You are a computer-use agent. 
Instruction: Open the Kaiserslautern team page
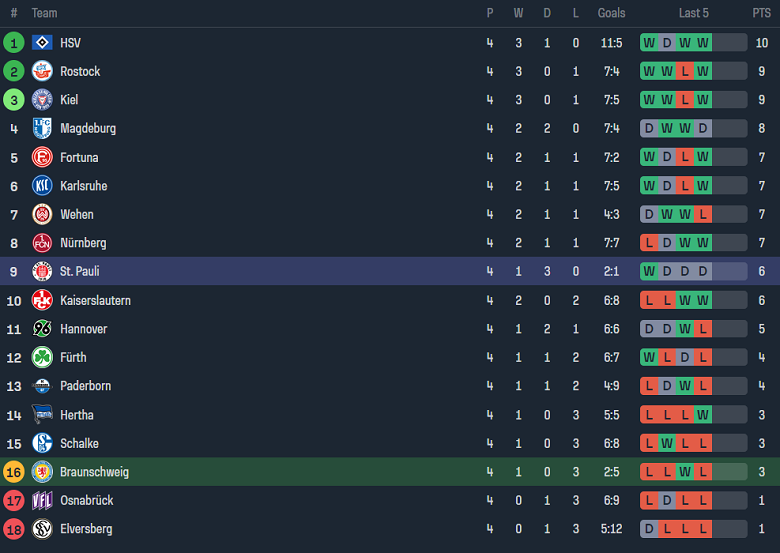[x=95, y=300]
